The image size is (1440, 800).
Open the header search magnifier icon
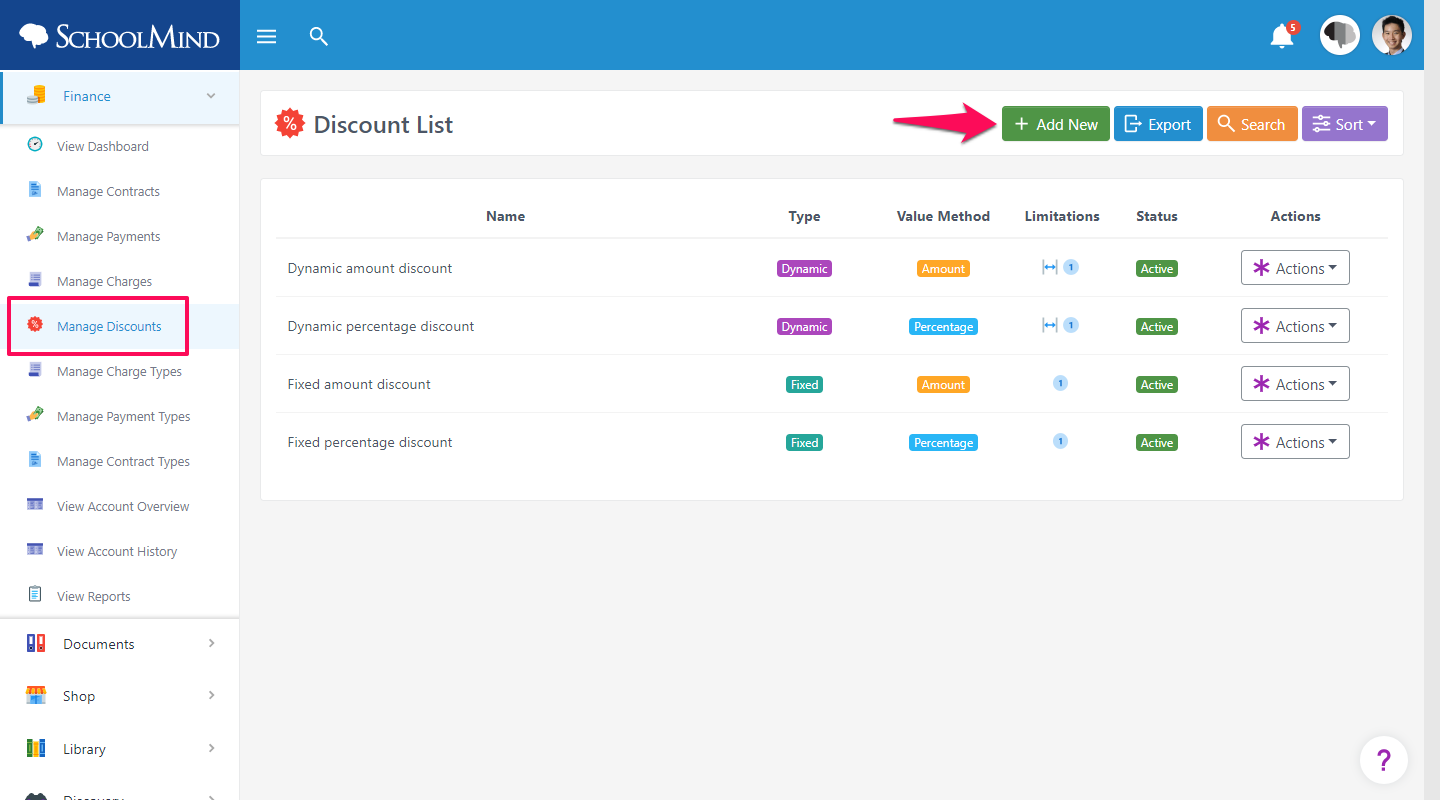[x=319, y=37]
